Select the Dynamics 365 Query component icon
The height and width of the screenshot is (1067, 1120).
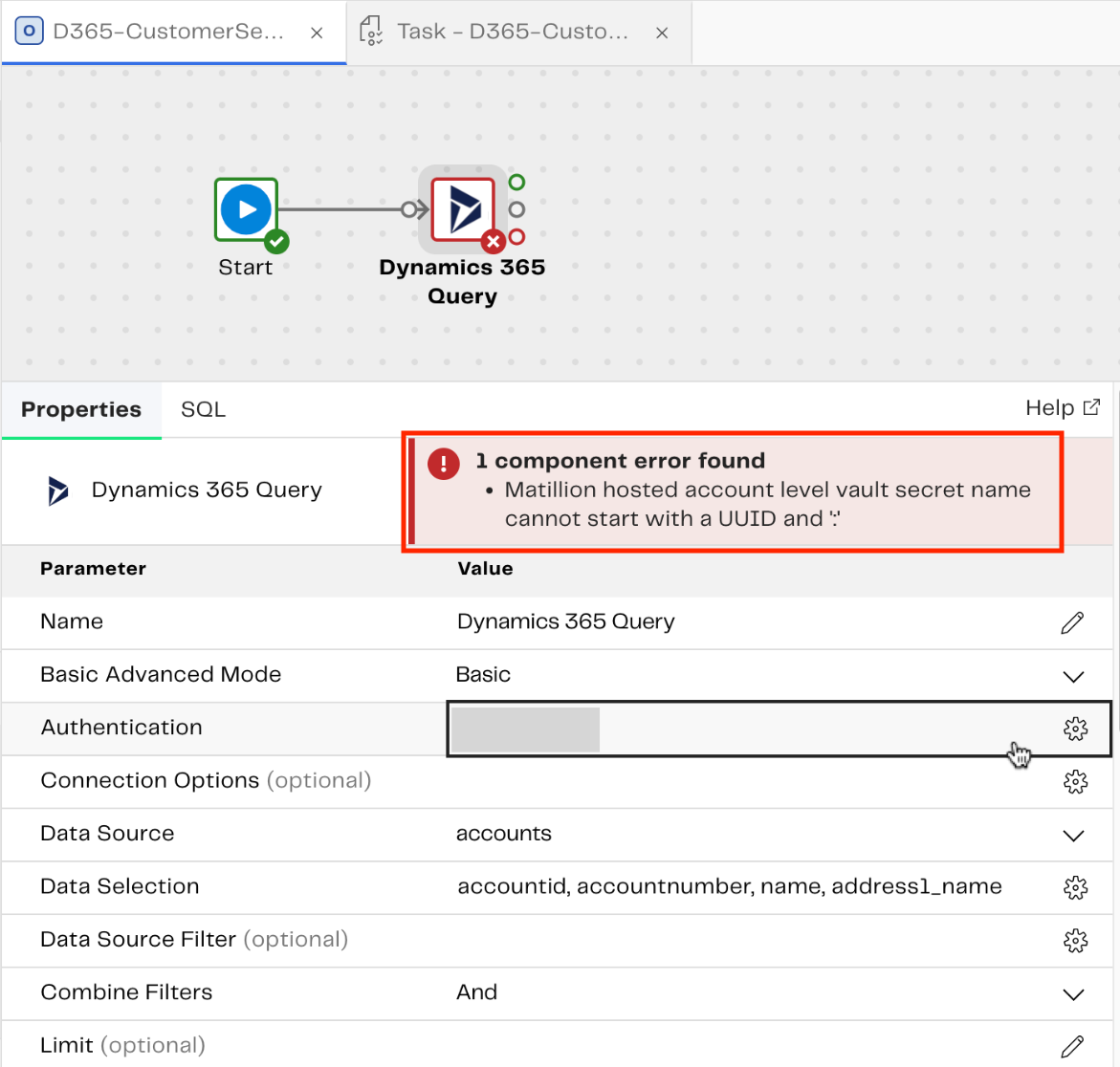(463, 209)
